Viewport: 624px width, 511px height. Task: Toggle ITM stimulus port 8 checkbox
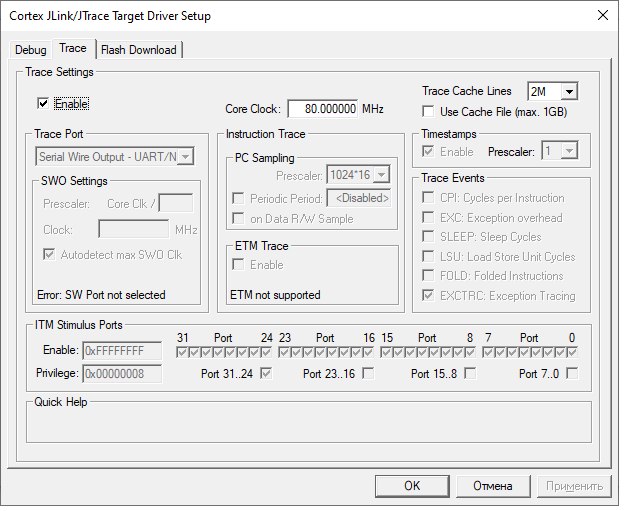point(470,353)
